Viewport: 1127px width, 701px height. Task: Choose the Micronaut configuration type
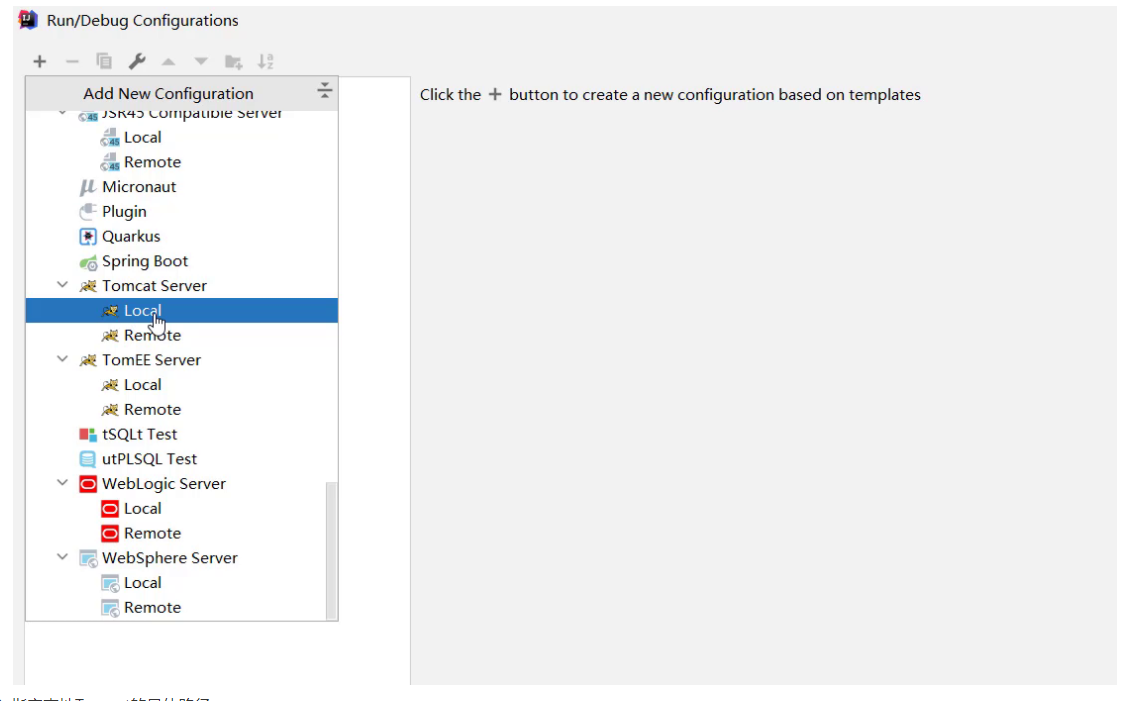[182, 187]
